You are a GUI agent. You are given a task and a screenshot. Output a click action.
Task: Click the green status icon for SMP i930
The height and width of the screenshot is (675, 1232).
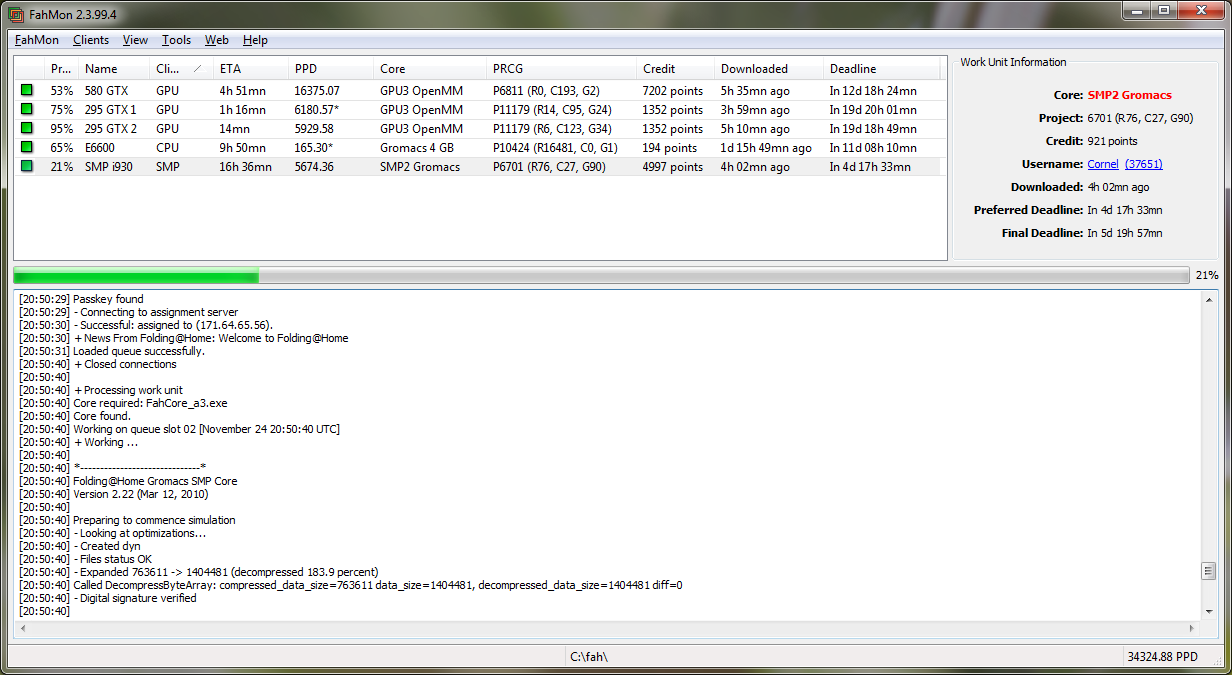pyautogui.click(x=27, y=167)
